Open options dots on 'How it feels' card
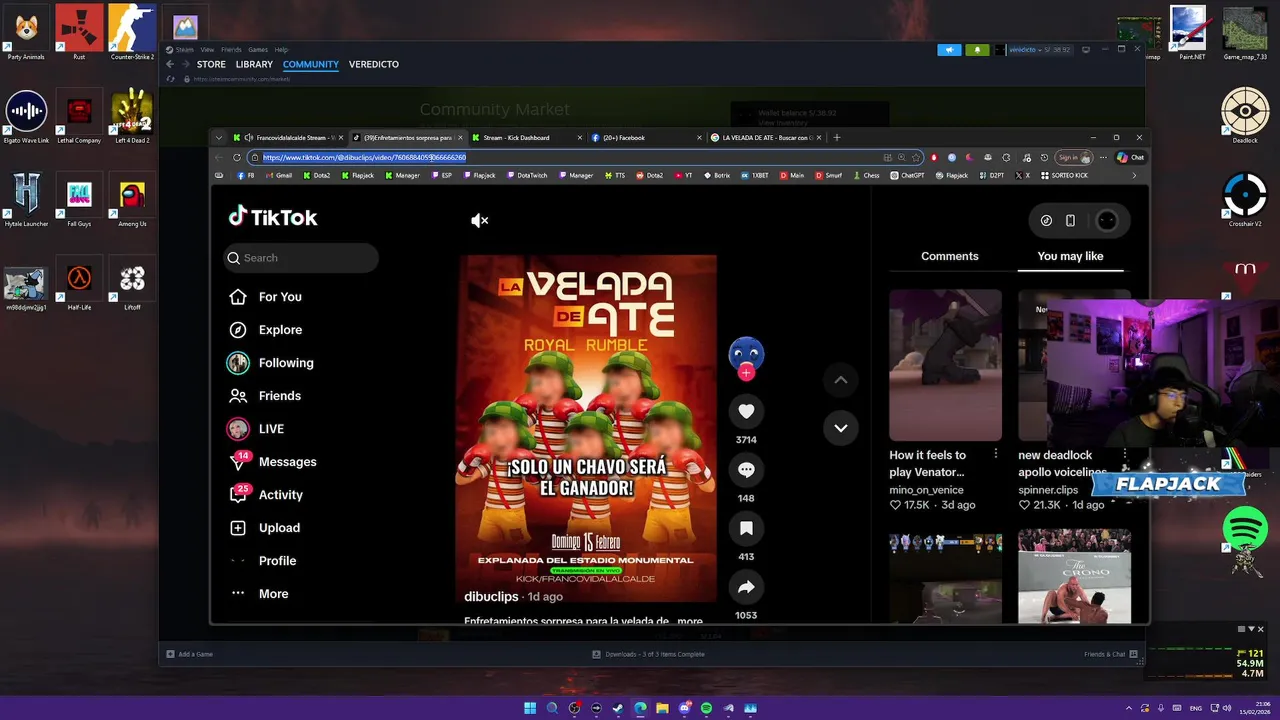The width and height of the screenshot is (1280, 720). [995, 454]
